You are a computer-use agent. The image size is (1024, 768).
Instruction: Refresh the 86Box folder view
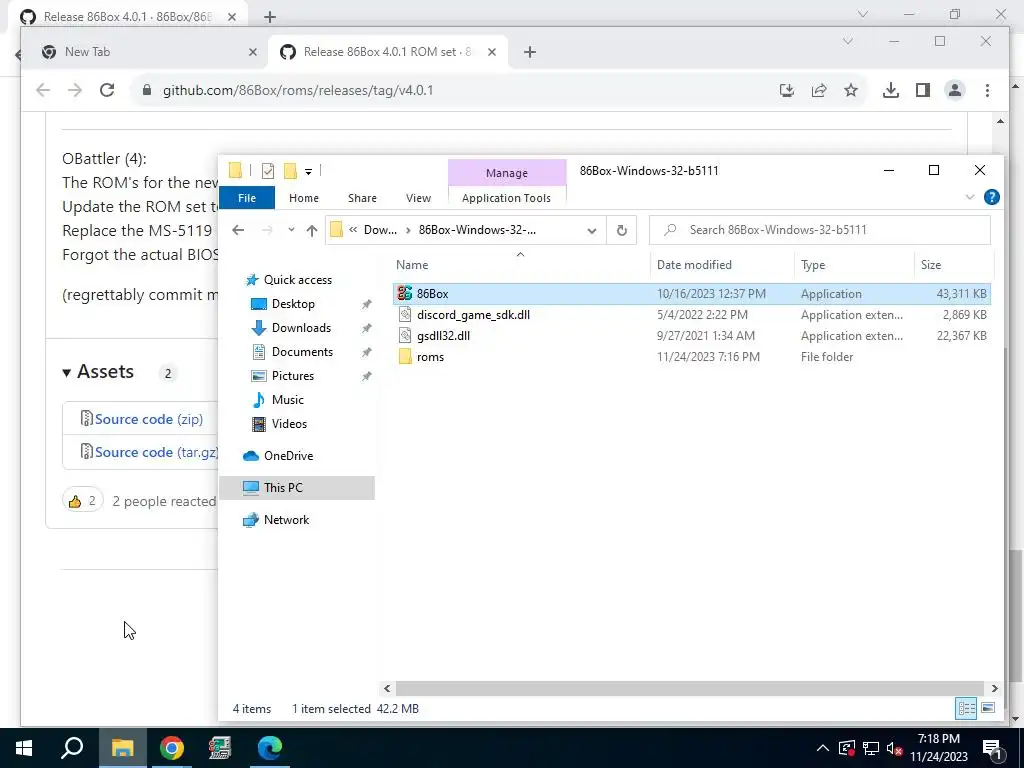click(x=622, y=230)
